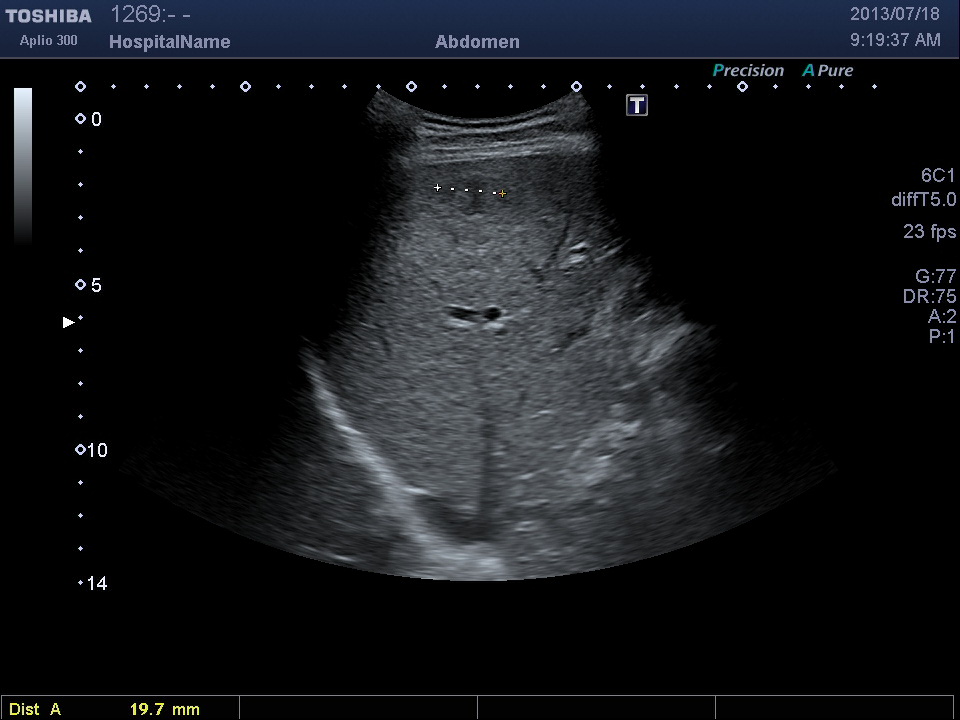The height and width of the screenshot is (720, 960).
Task: Click the Dist A 19.7 mm measurement
Action: point(105,709)
